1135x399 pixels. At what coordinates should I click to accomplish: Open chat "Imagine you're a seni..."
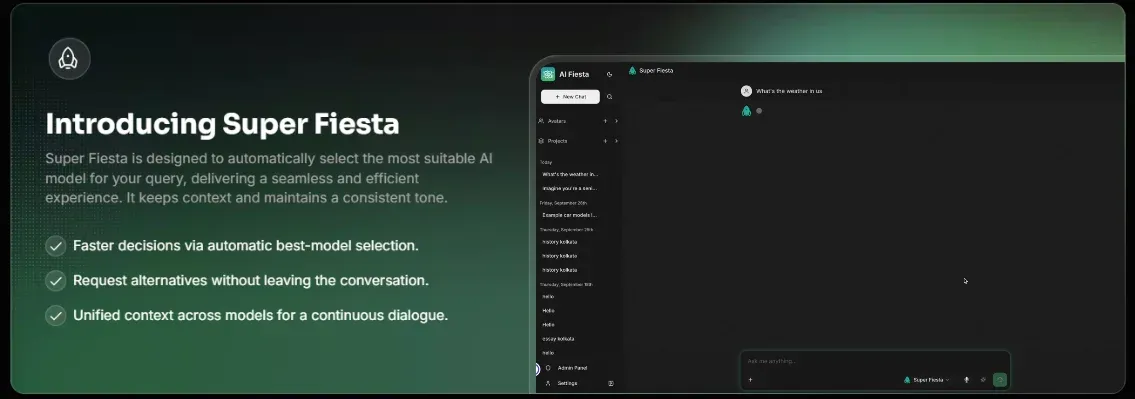point(570,188)
